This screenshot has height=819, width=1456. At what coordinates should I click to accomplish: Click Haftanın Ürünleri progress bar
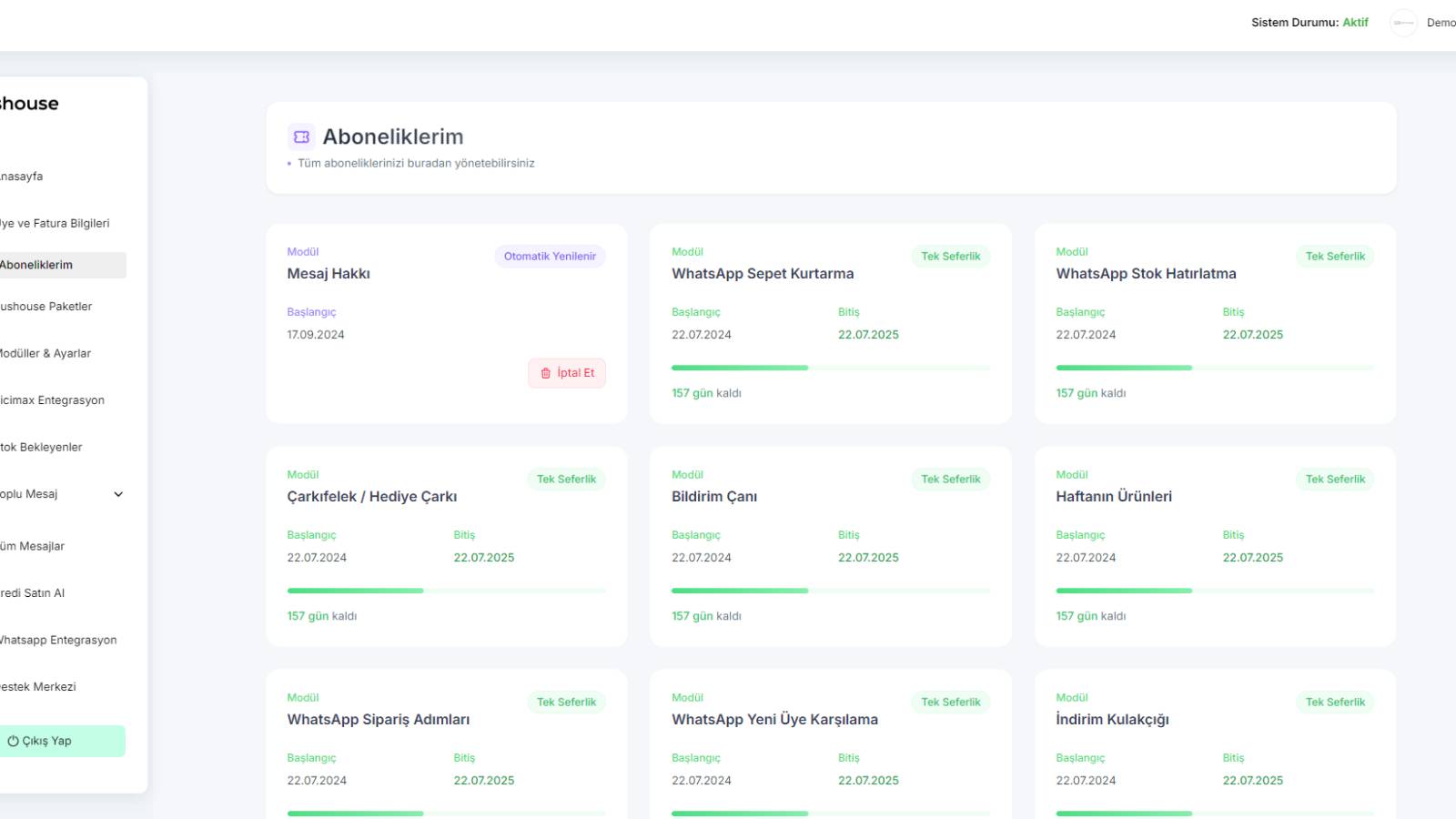click(1215, 591)
